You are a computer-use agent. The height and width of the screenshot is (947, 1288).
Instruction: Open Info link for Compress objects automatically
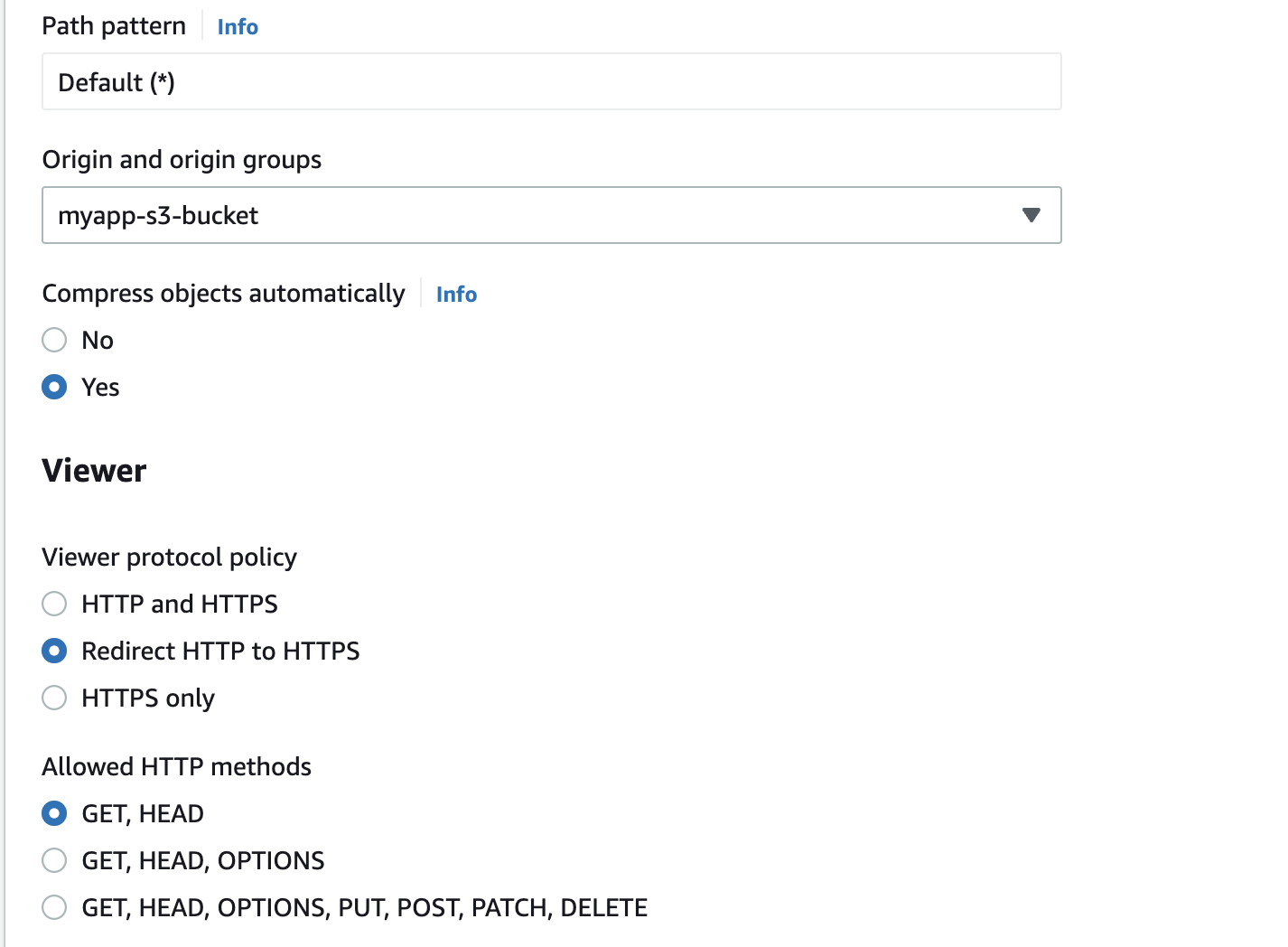(x=456, y=295)
